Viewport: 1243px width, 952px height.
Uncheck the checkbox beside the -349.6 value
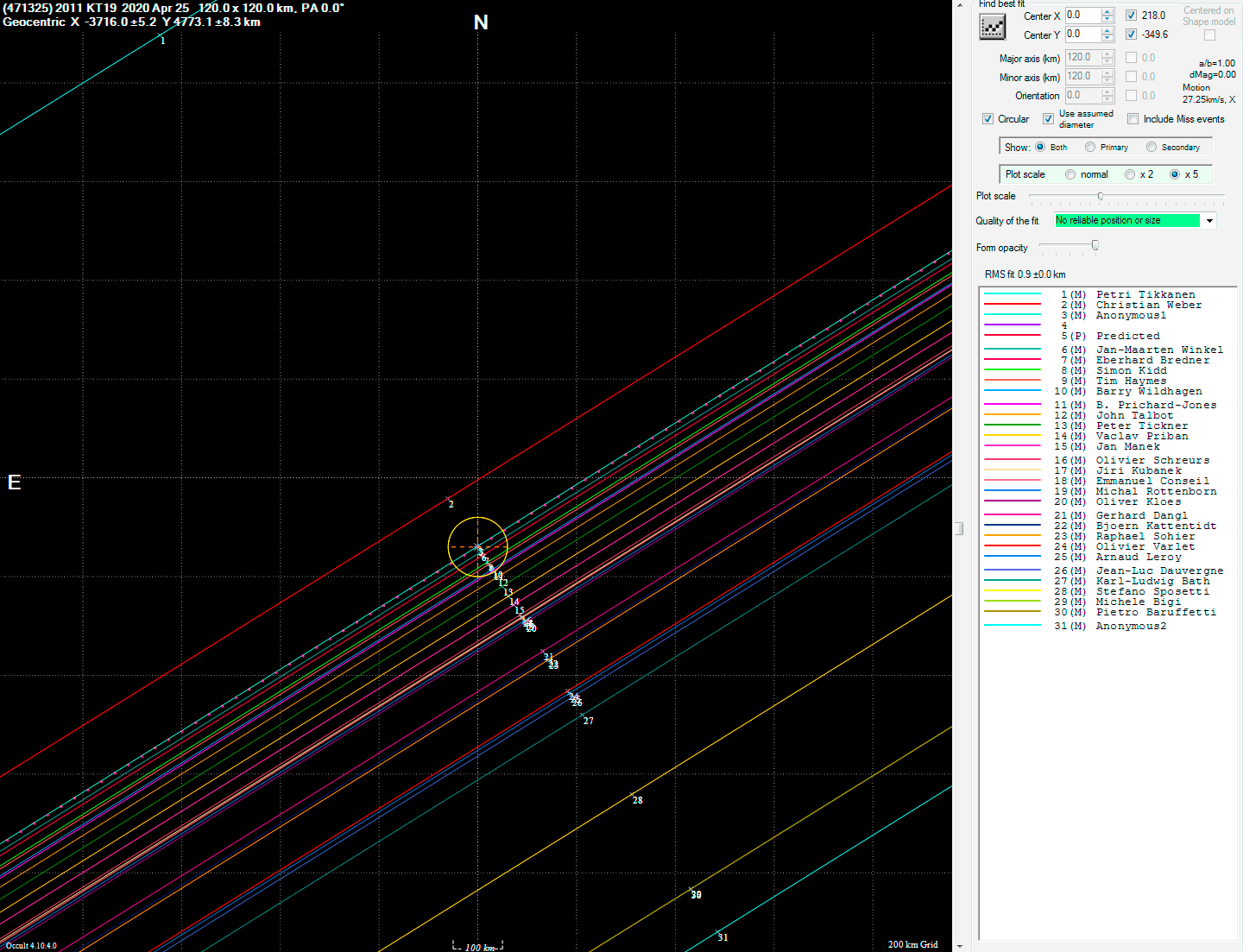tap(1132, 35)
